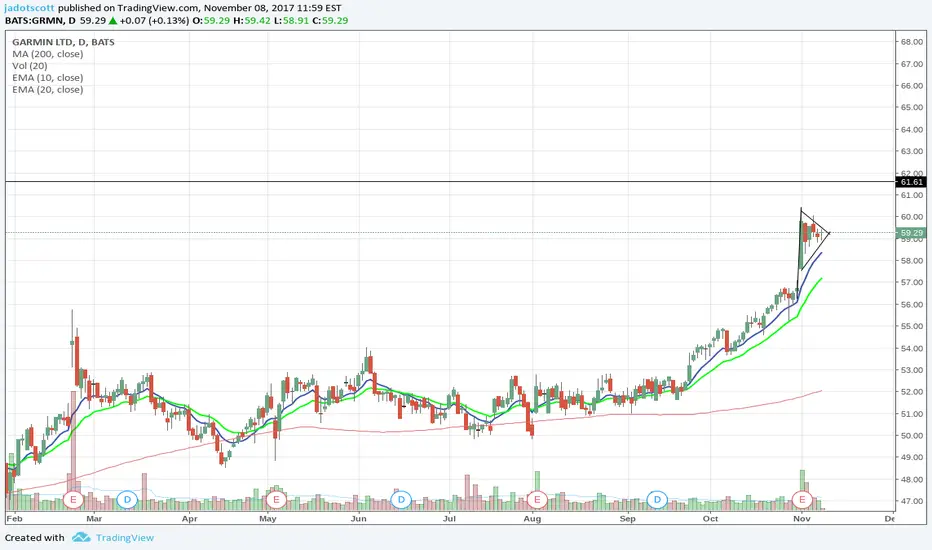Select the EMA (10, close) indicator label
The width and height of the screenshot is (932, 550).
coord(45,77)
